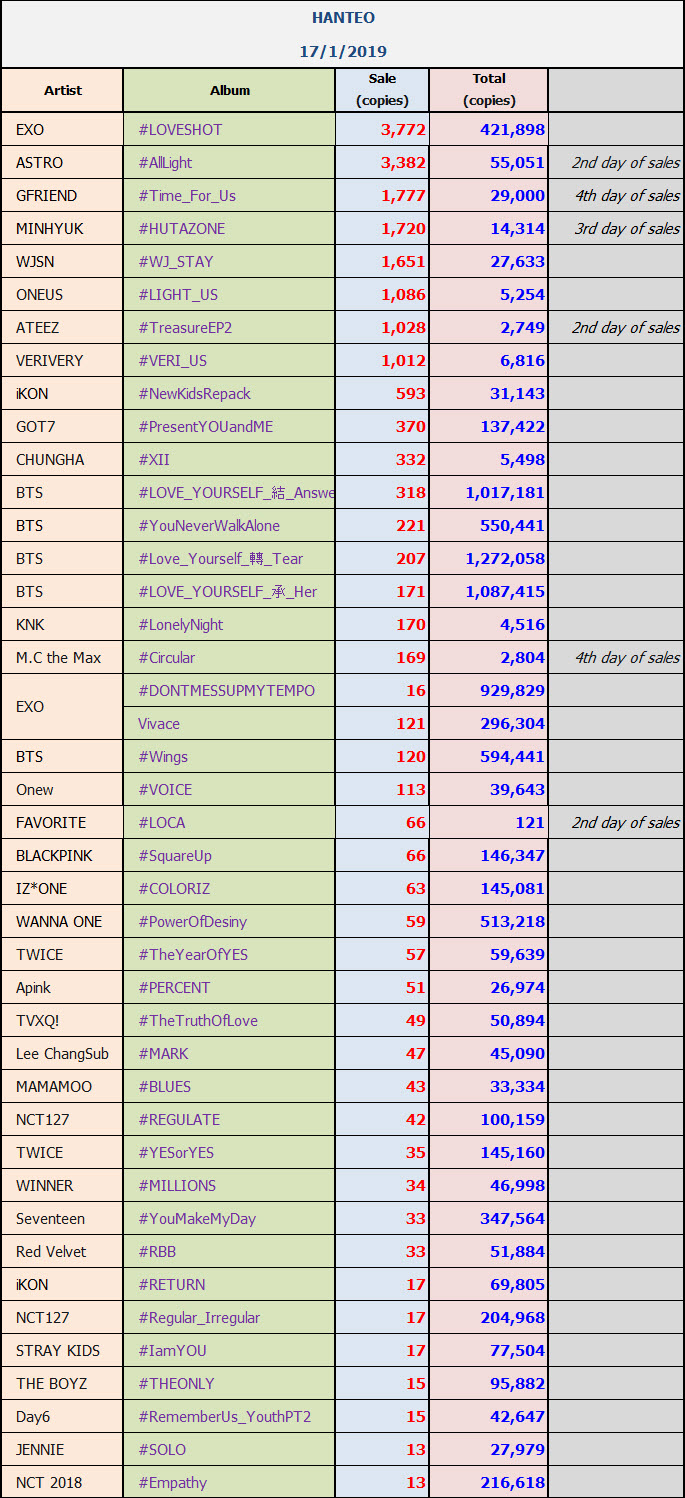Click the total value 1,272,058
This screenshot has height=1498, width=685.
[x=505, y=559]
